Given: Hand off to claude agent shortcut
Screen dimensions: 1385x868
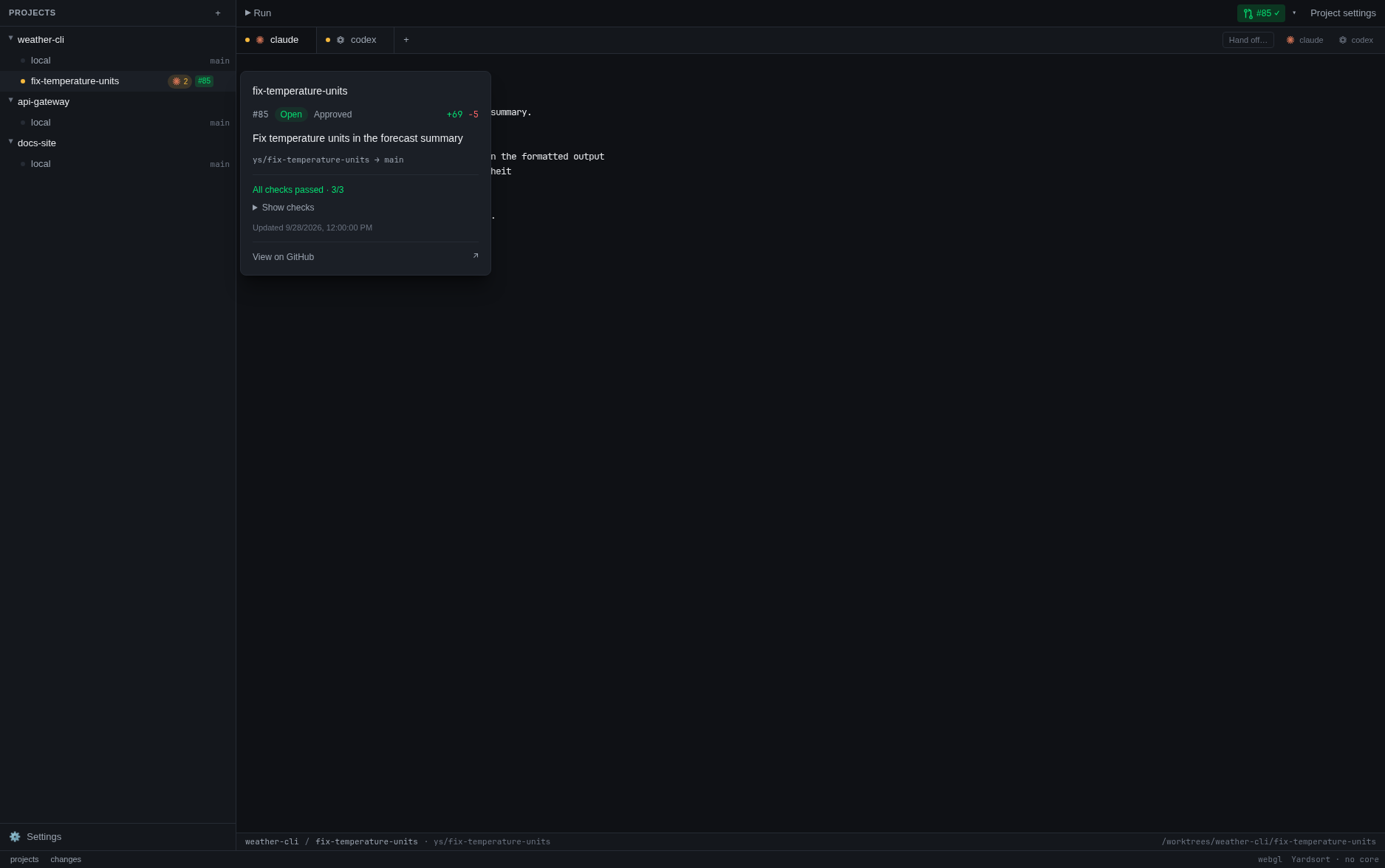Looking at the screenshot, I should 1304,40.
